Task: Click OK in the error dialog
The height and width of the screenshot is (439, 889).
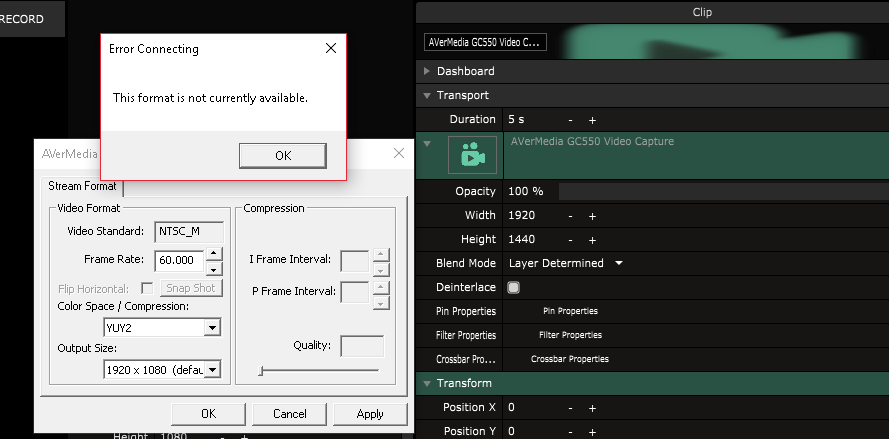Action: [283, 155]
